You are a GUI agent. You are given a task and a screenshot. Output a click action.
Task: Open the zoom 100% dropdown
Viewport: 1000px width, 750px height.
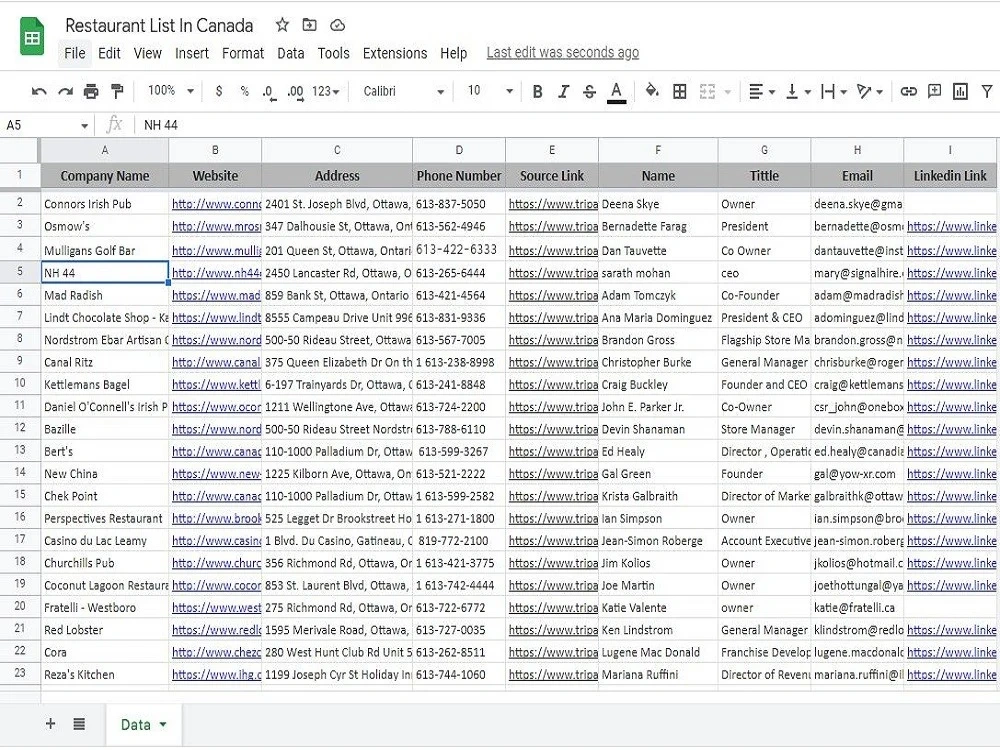pyautogui.click(x=170, y=91)
